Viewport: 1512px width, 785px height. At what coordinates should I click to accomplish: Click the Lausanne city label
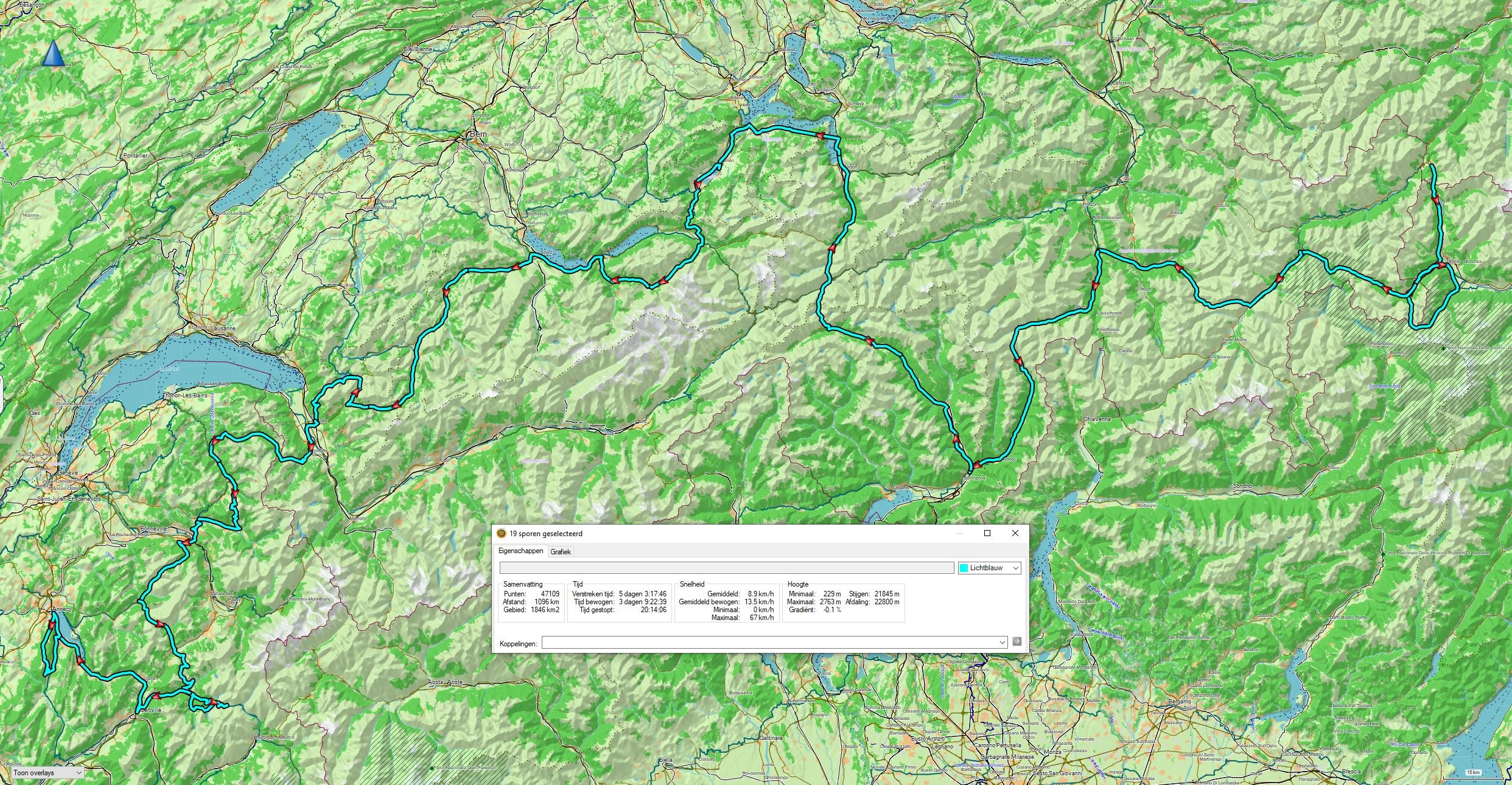pyautogui.click(x=223, y=328)
